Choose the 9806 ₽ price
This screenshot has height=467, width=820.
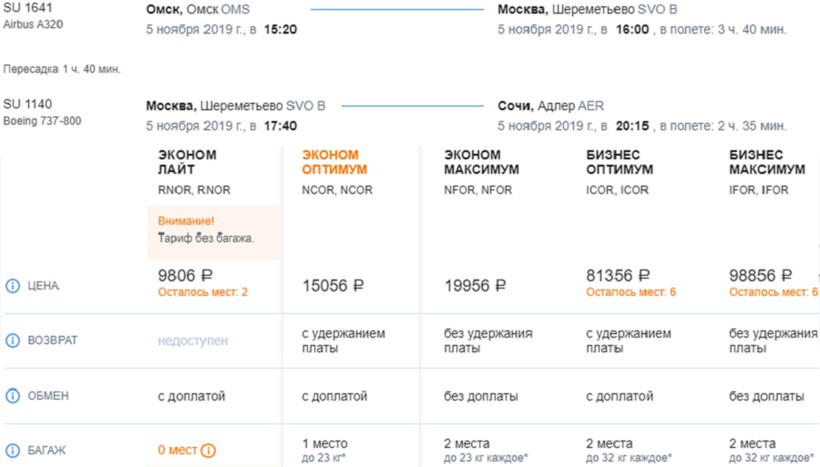pos(186,275)
